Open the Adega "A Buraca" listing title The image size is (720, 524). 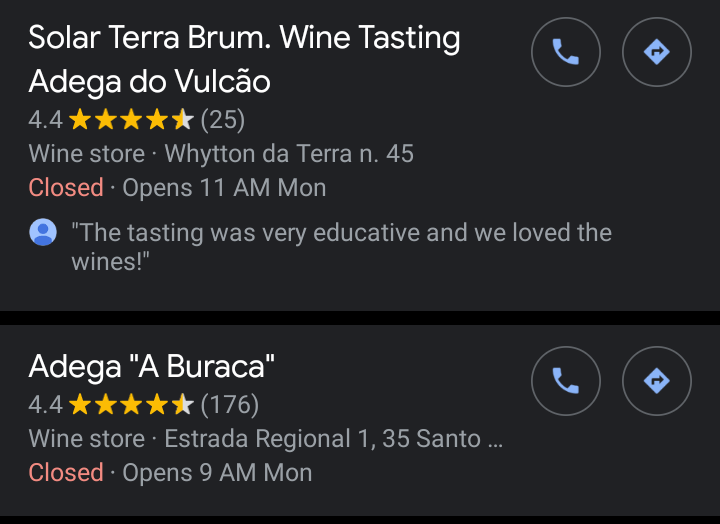151,367
